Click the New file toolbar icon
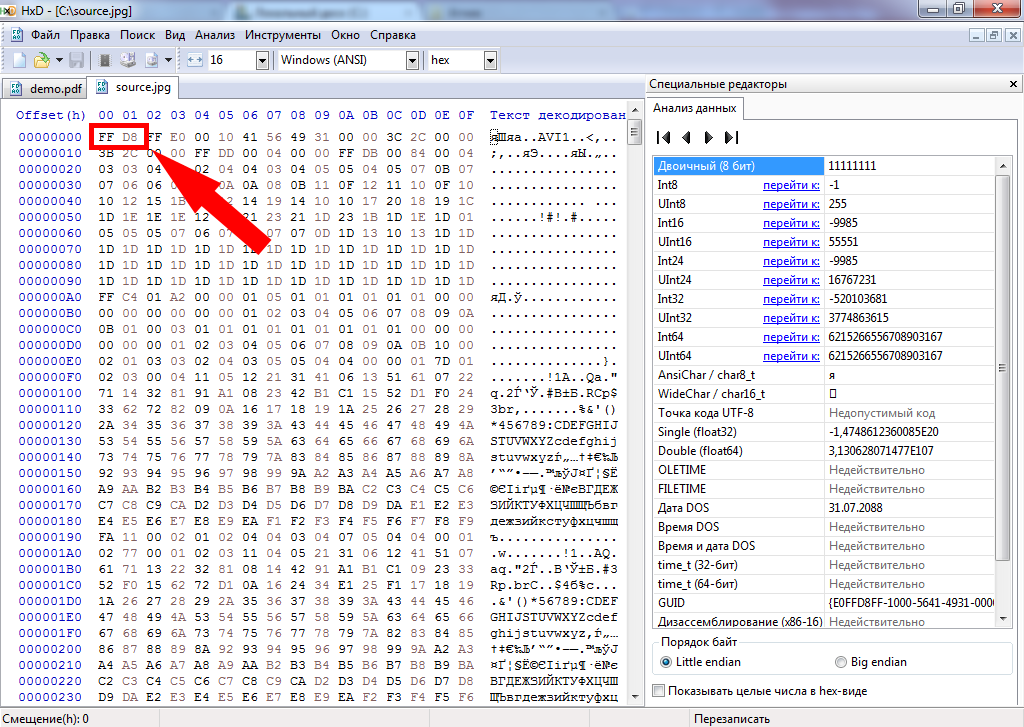 18,60
